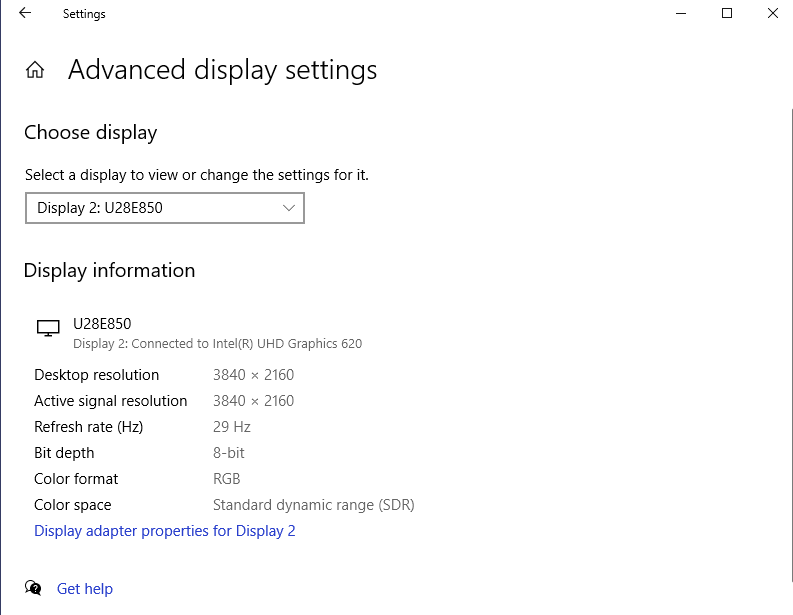Click the 29 Hz refresh rate value

[x=231, y=427]
